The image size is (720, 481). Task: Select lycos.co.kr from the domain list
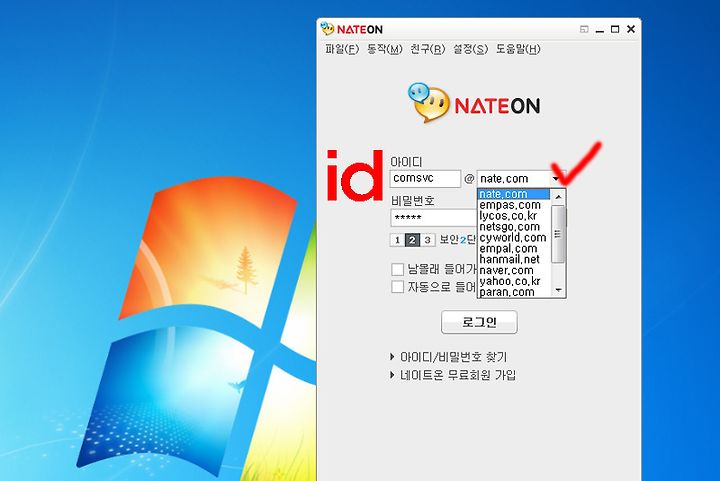513,216
